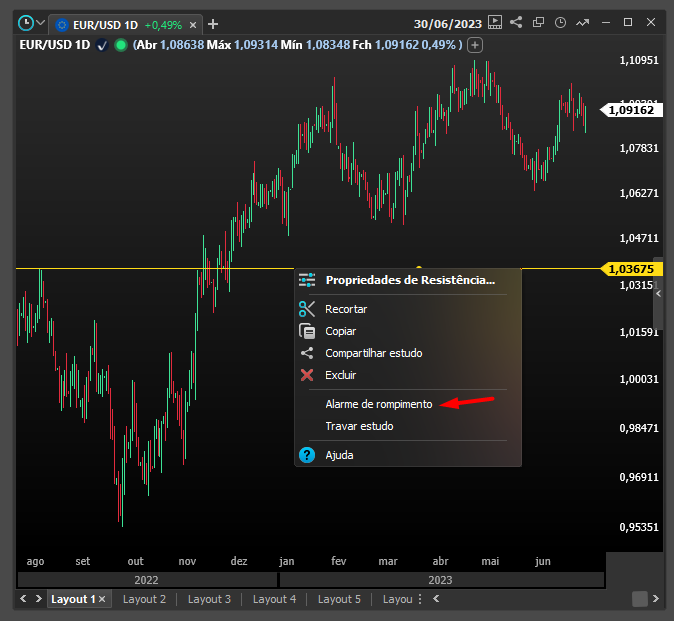Click the share icon in top toolbar

click(516, 22)
